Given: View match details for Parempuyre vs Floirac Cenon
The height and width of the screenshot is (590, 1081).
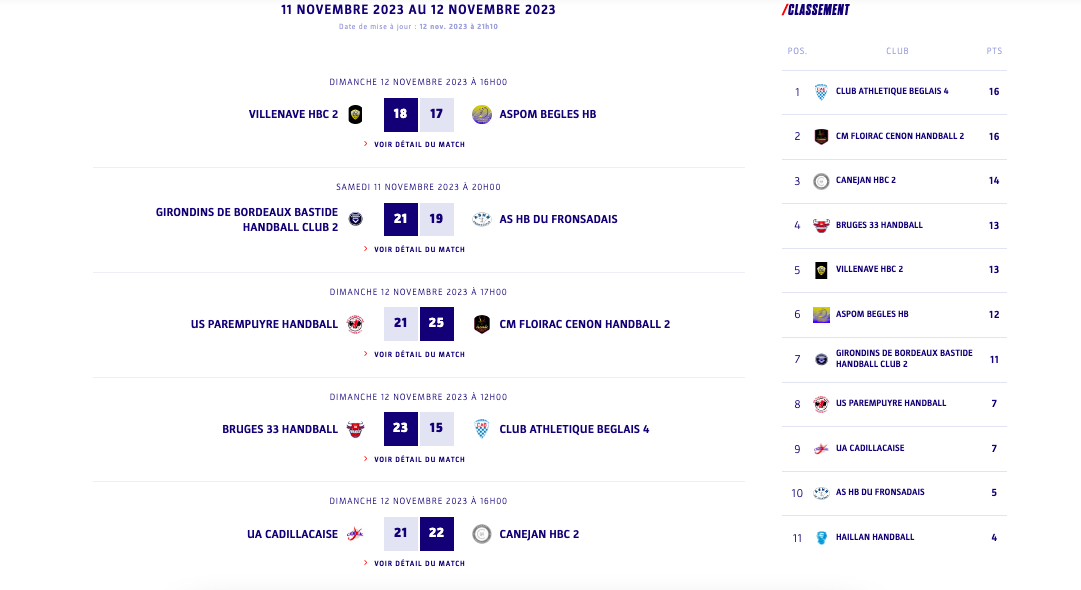Looking at the screenshot, I should pyautogui.click(x=419, y=354).
